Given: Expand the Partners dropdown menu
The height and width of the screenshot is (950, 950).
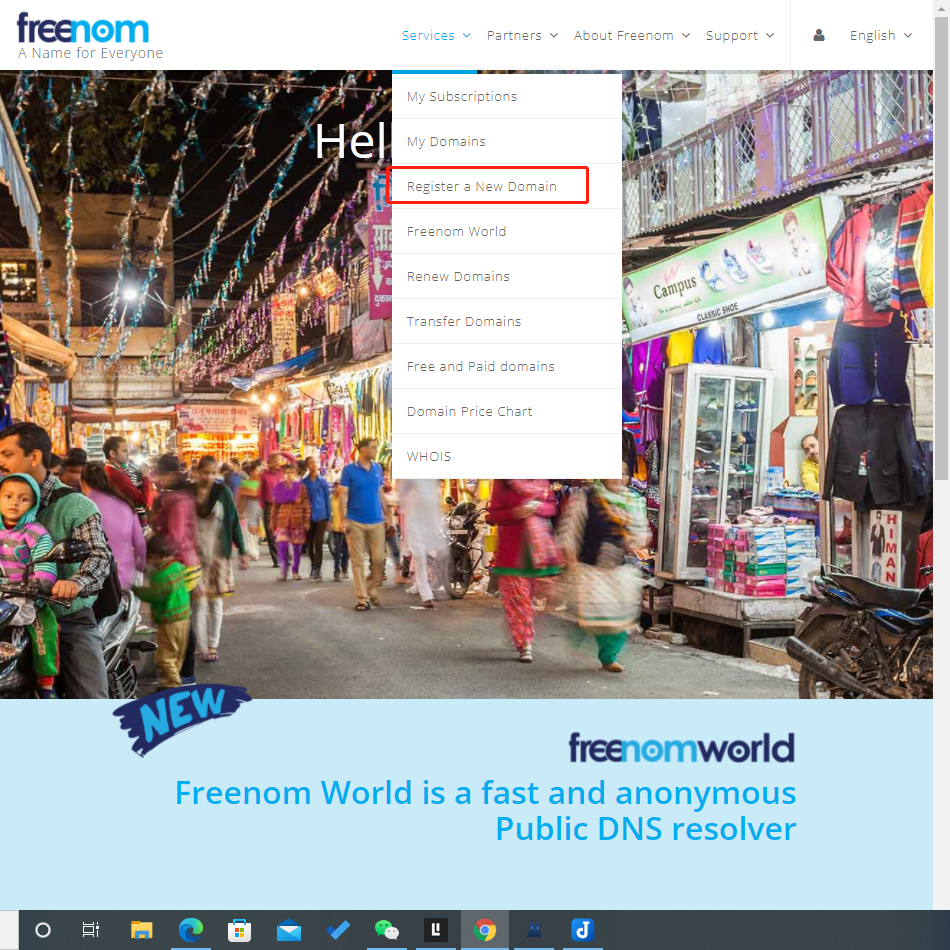Looking at the screenshot, I should 522,35.
